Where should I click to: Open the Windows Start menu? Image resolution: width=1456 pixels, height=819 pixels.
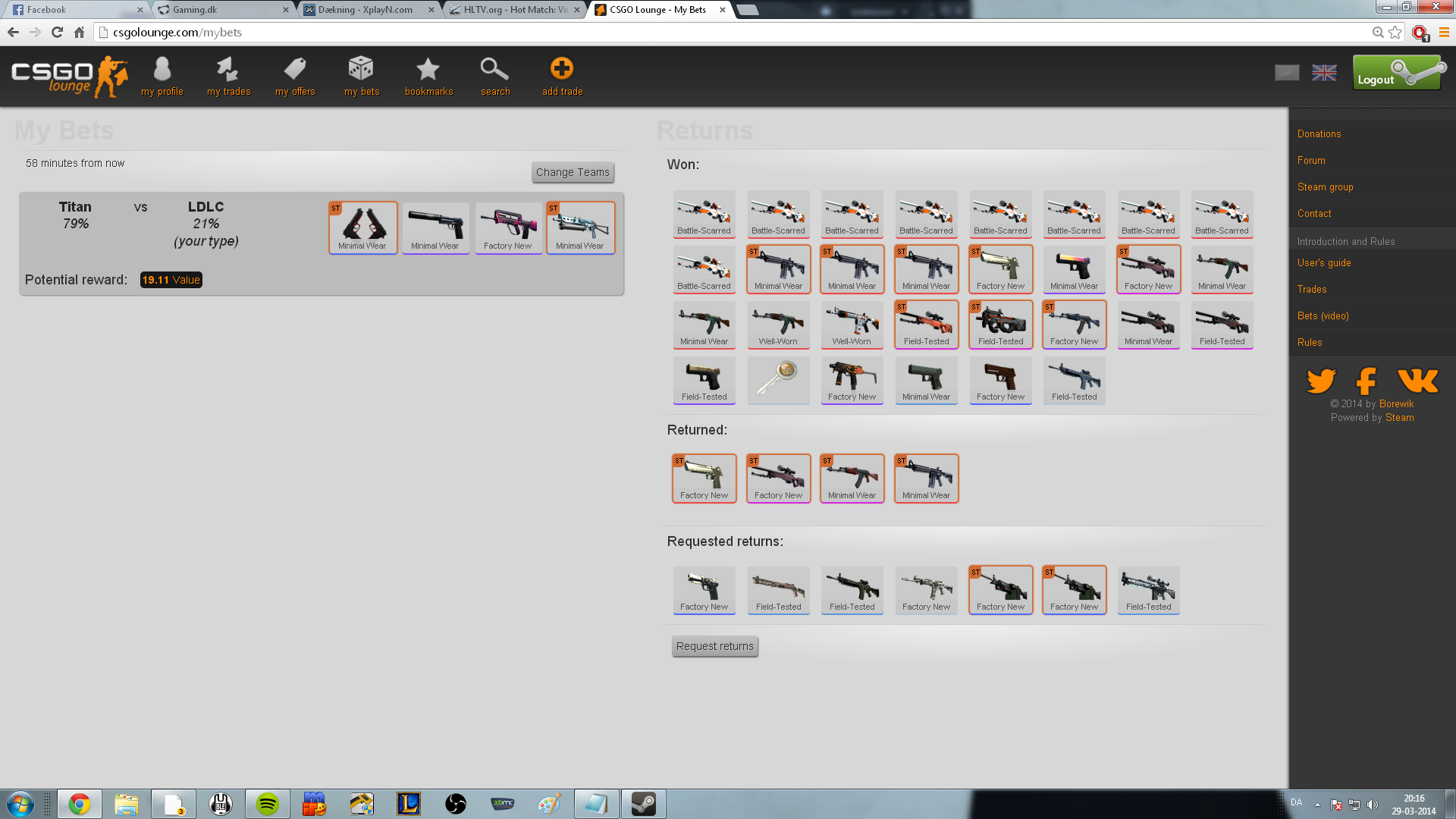(x=20, y=804)
